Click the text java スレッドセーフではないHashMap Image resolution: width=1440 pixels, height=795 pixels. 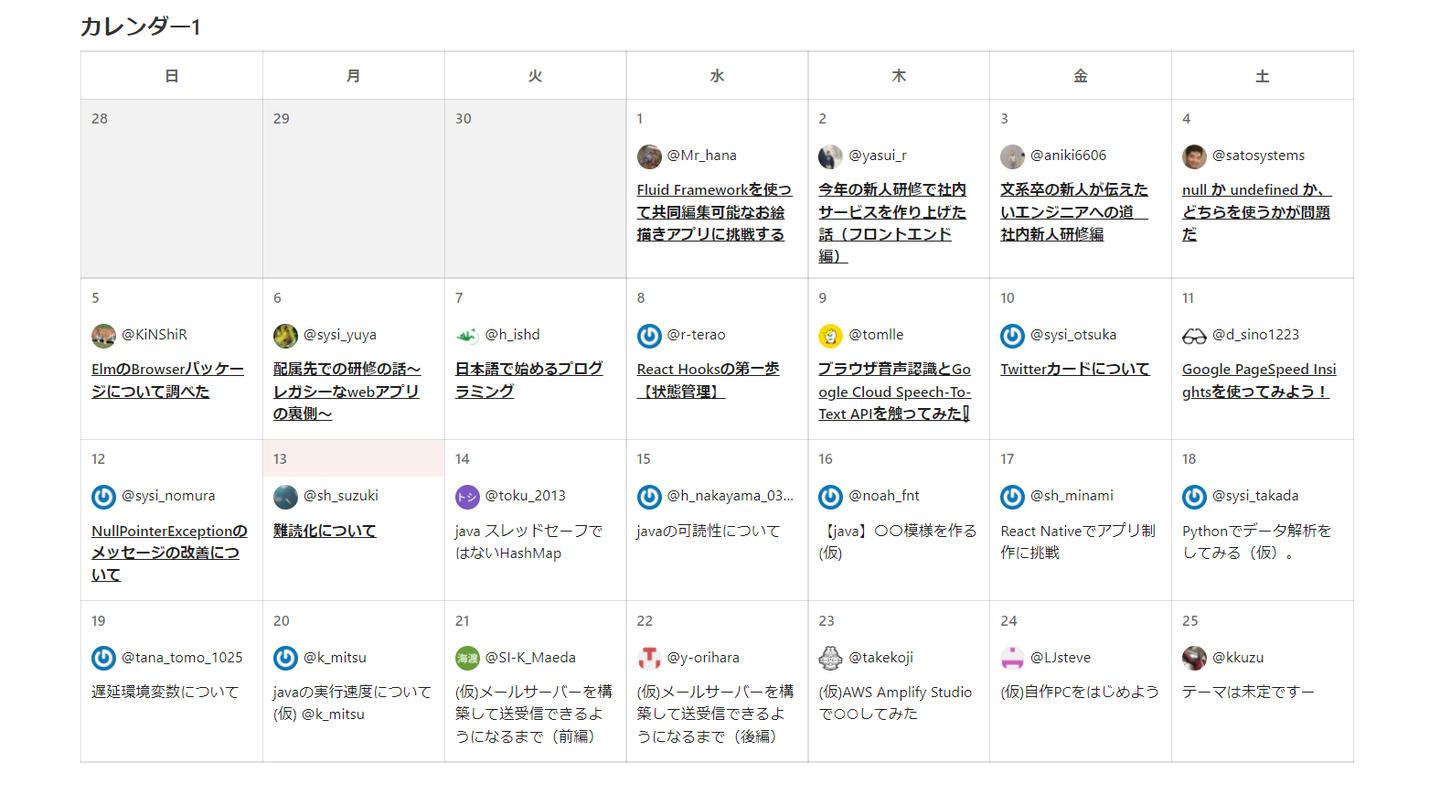[x=529, y=542]
